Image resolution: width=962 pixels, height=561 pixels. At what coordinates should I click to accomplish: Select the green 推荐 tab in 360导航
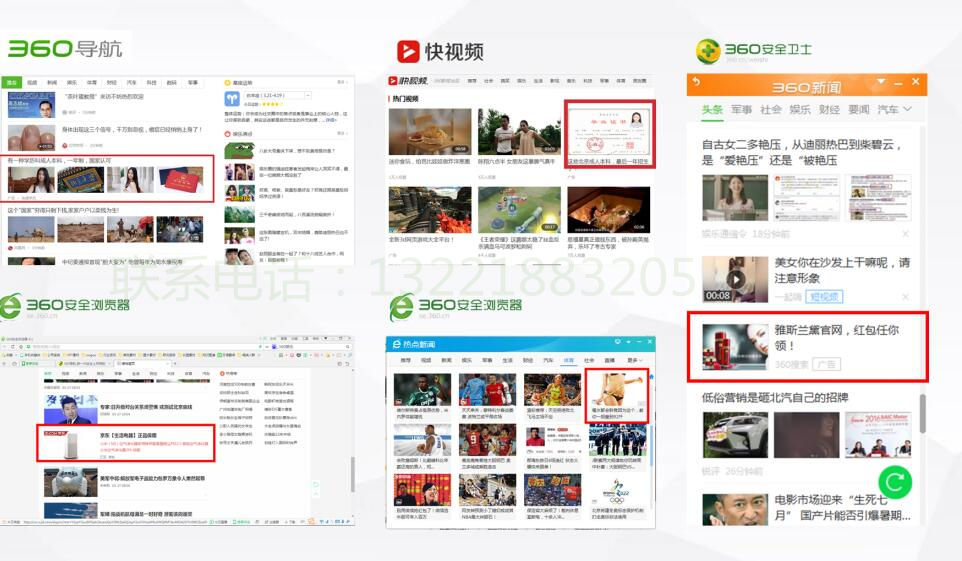pos(12,82)
